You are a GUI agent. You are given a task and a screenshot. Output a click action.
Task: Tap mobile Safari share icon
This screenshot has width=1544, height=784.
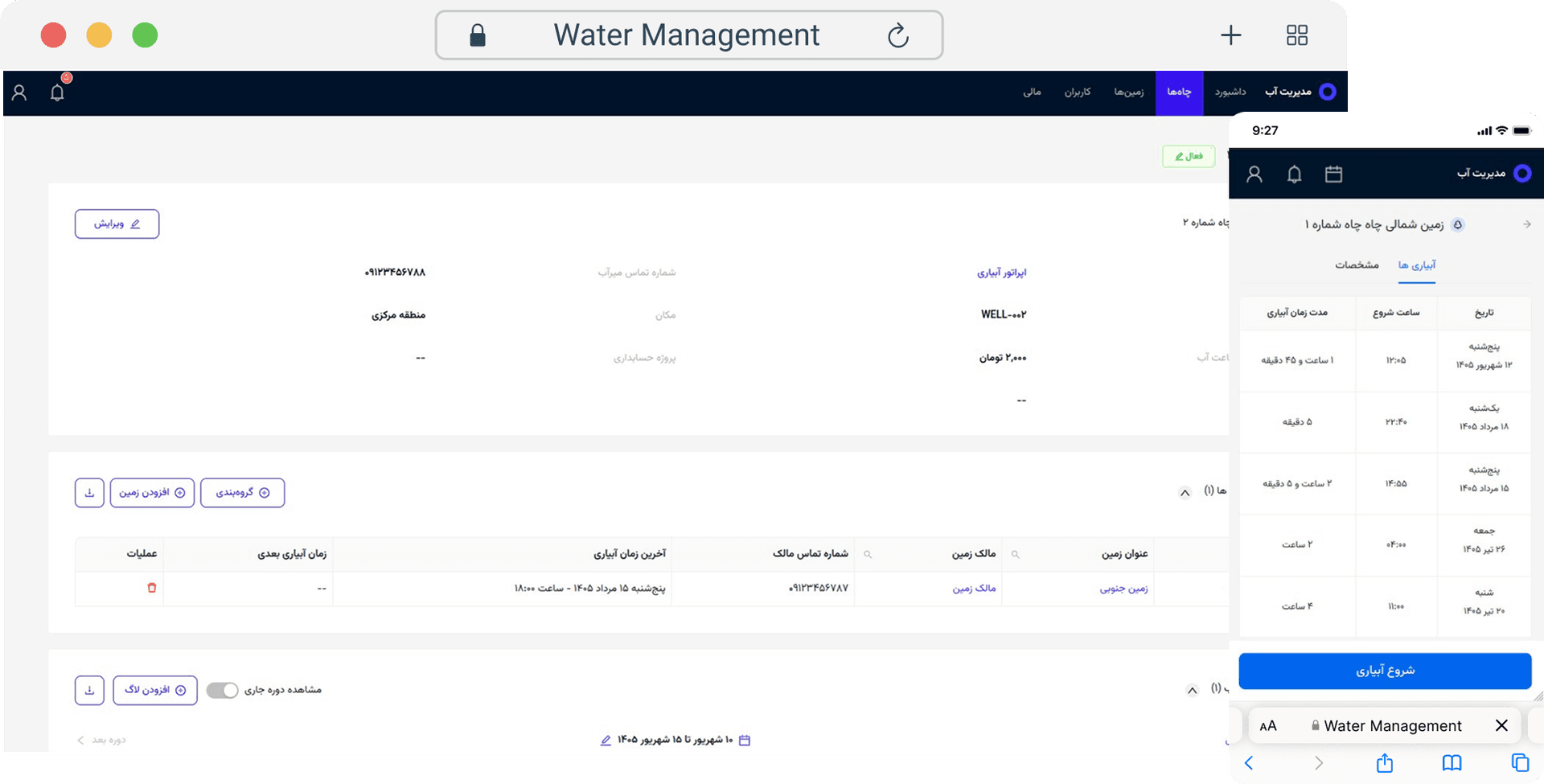(x=1384, y=762)
